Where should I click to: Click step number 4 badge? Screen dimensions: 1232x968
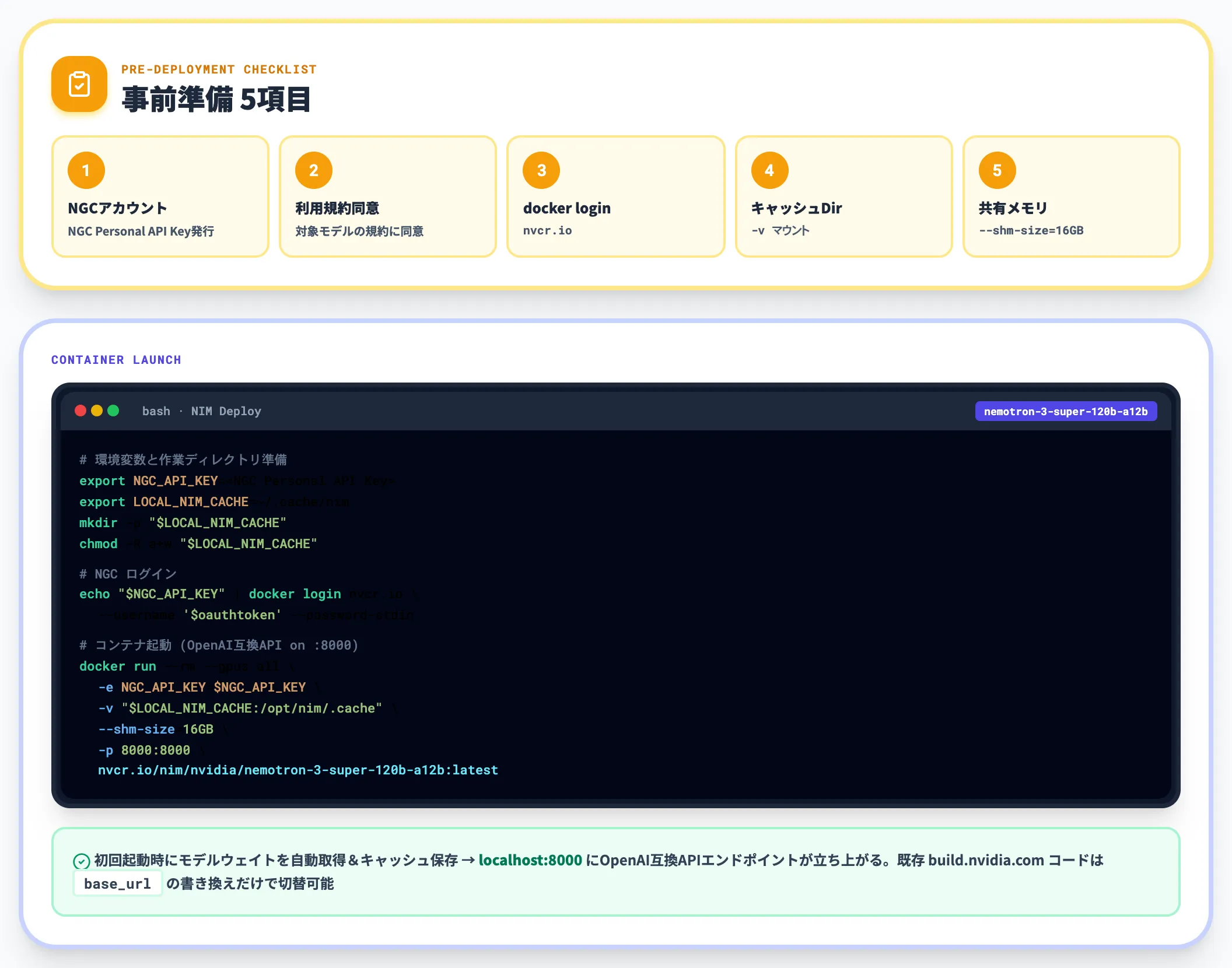[770, 170]
